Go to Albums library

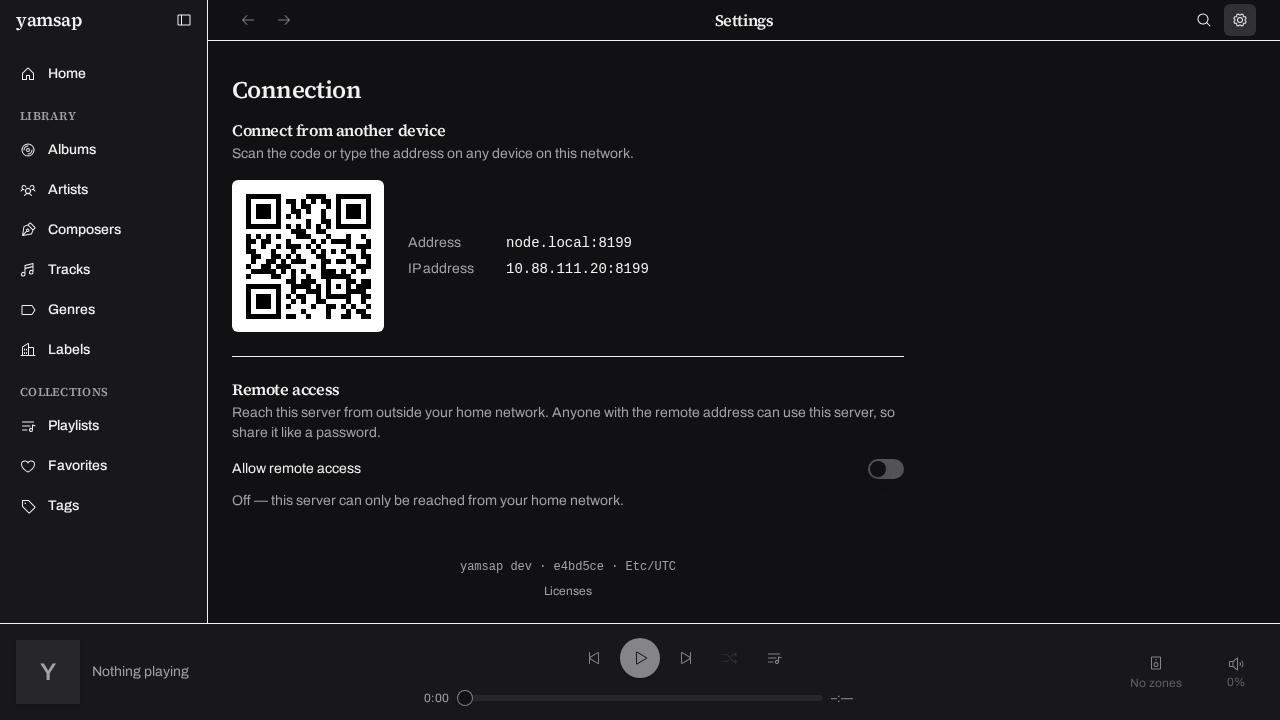click(104, 150)
